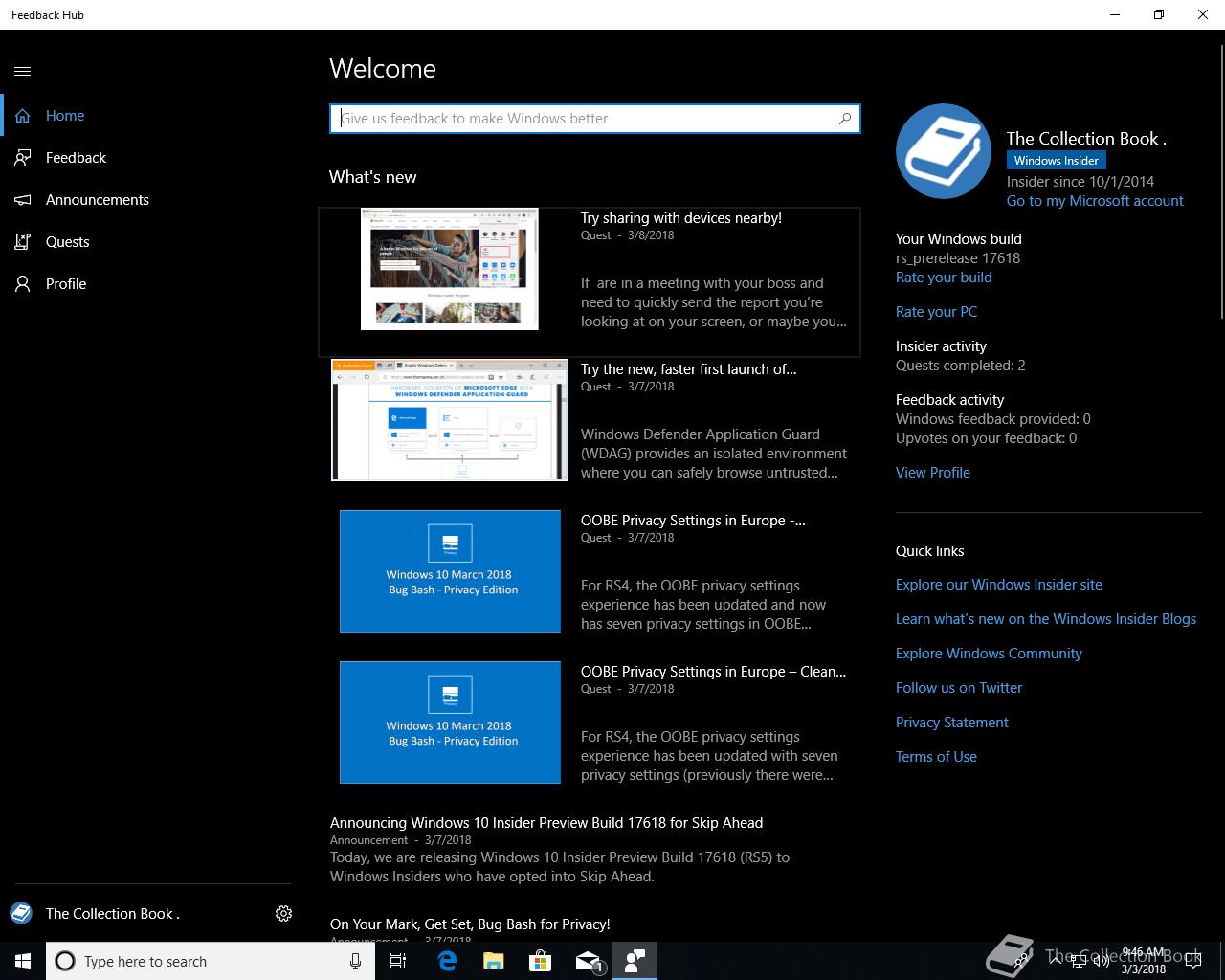Open Windows Insider Blogs link
This screenshot has width=1225, height=980.
click(1046, 619)
